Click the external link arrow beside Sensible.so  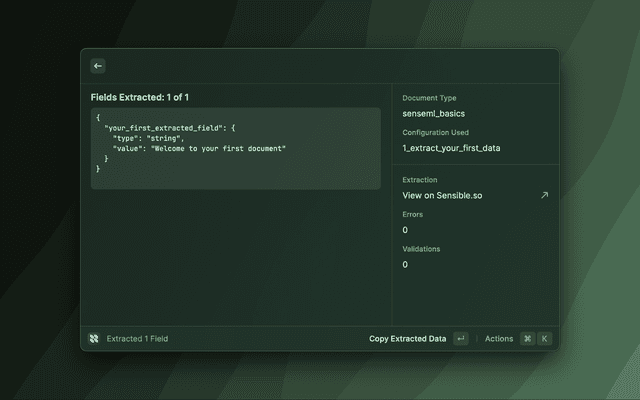(x=544, y=195)
